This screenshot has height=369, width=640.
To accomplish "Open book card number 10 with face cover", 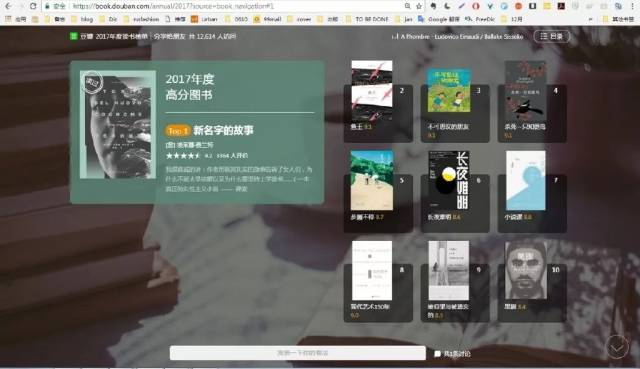I will 532,281.
